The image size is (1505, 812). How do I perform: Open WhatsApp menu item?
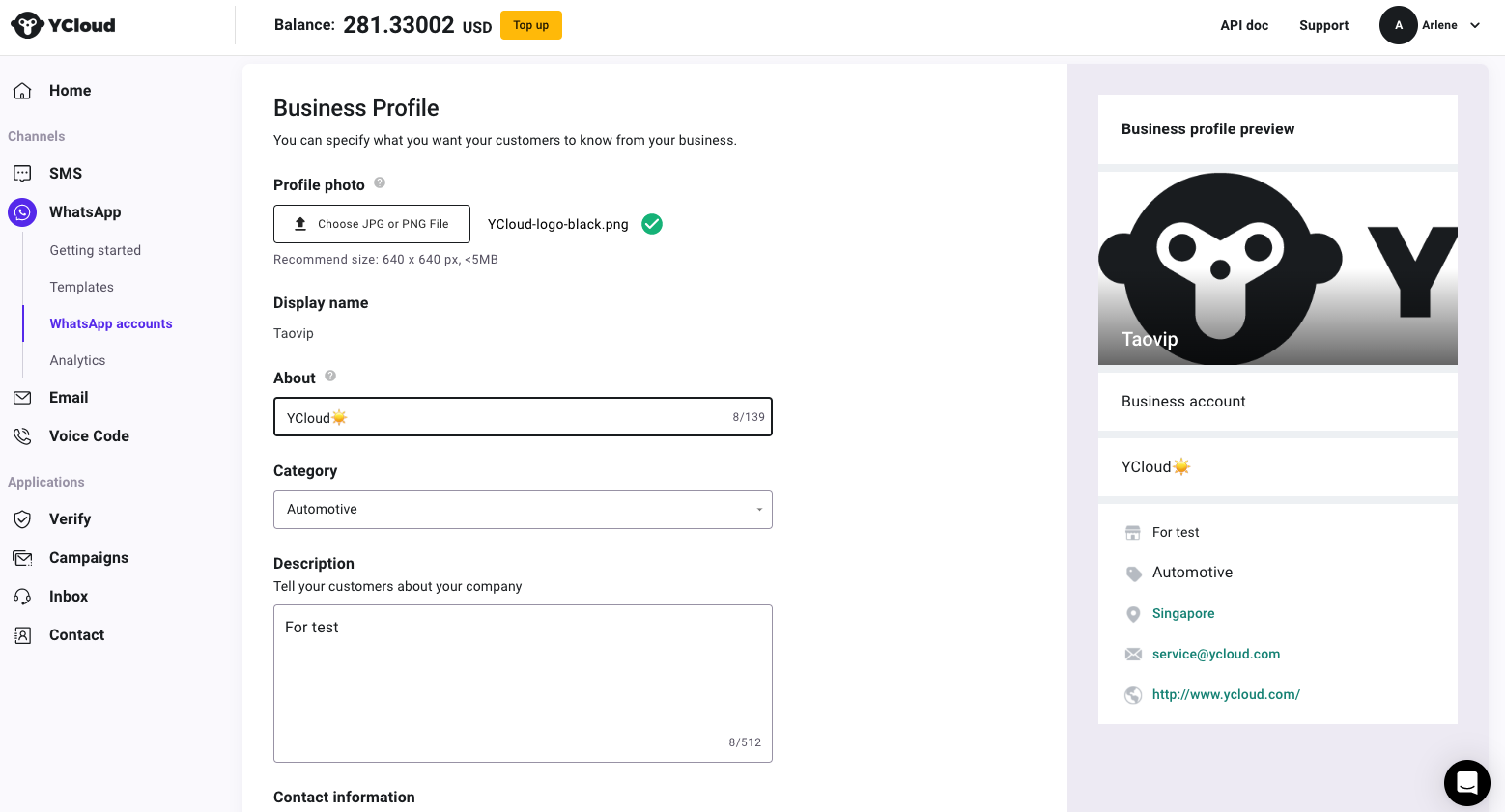(85, 212)
